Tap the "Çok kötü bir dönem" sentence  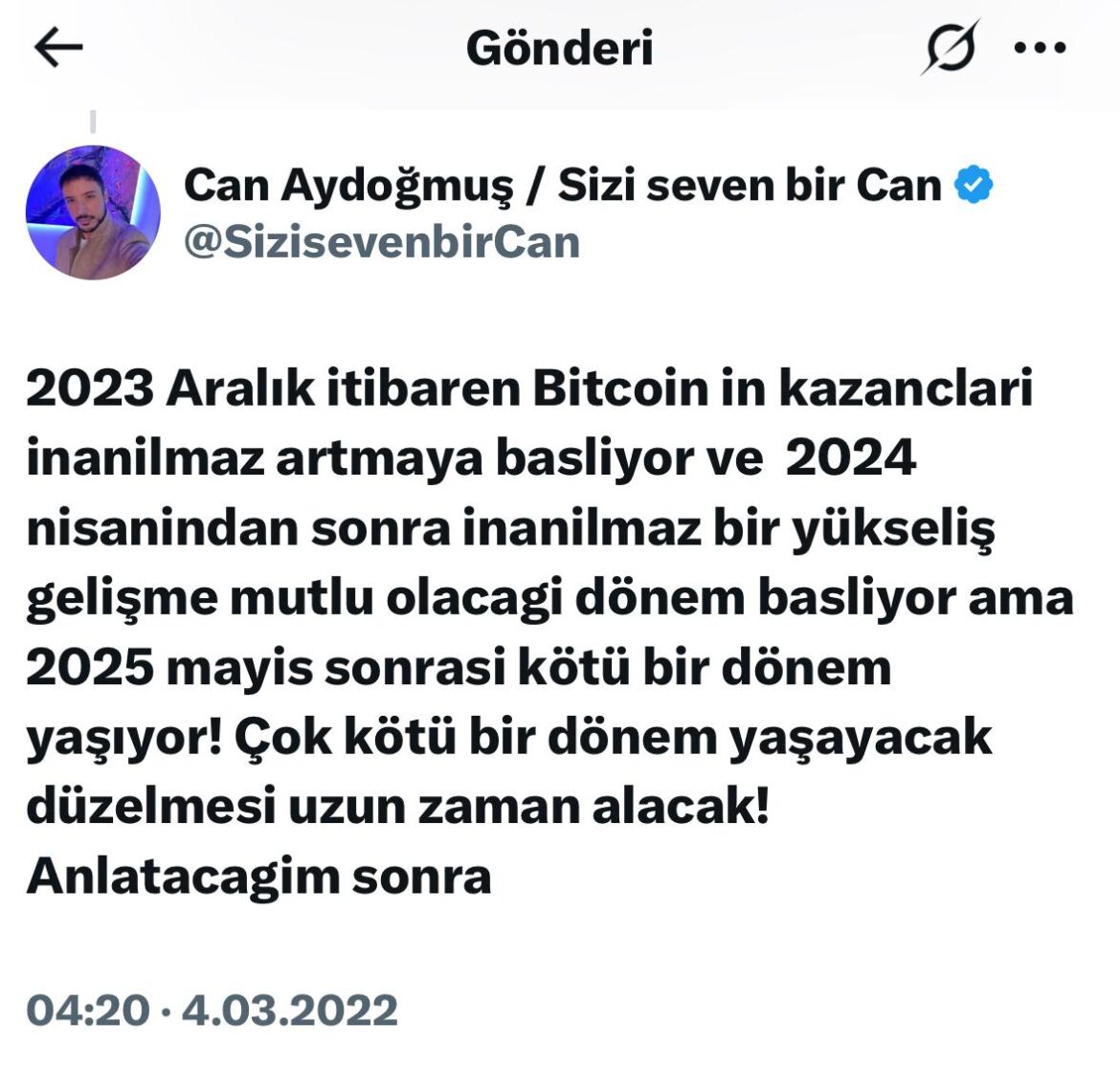(x=475, y=737)
